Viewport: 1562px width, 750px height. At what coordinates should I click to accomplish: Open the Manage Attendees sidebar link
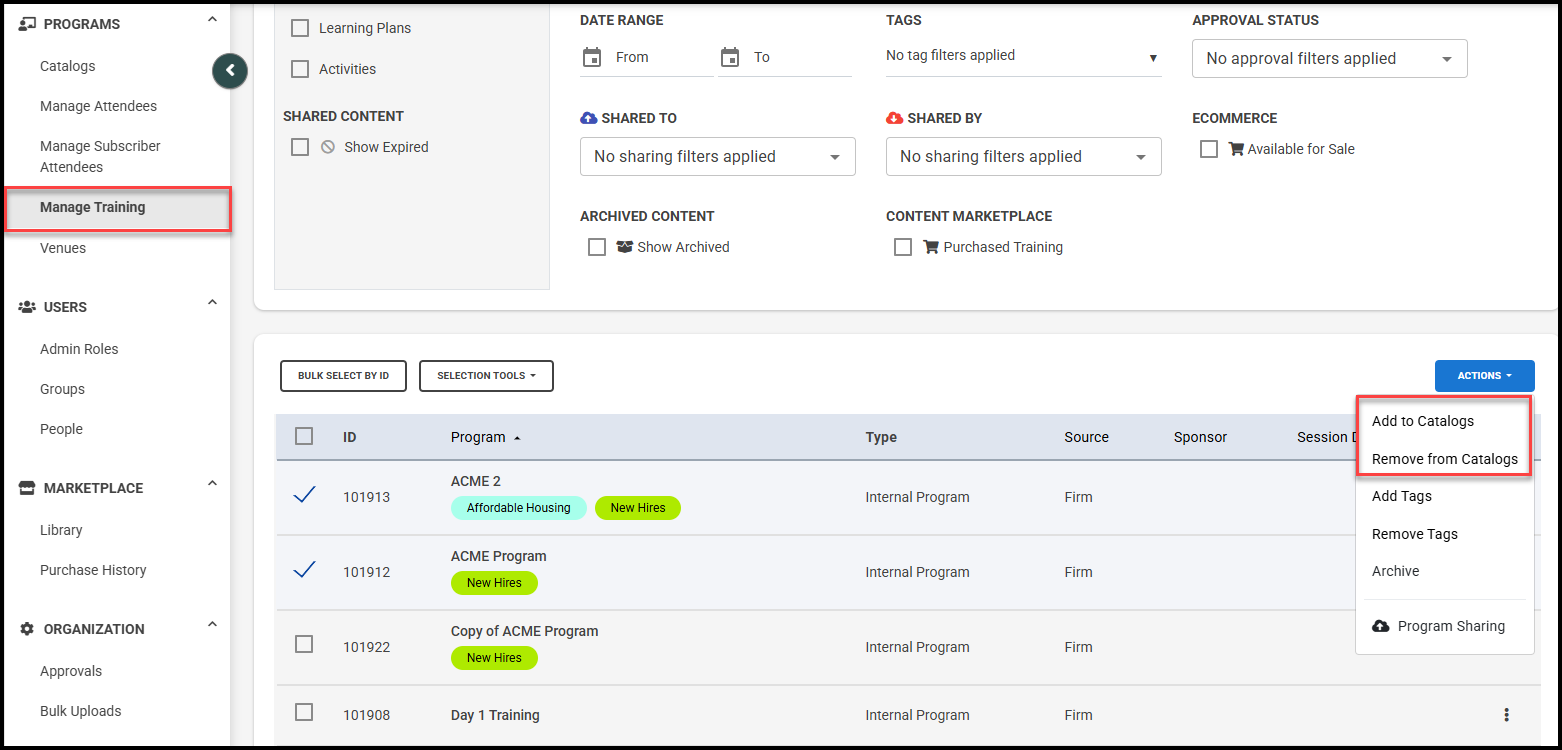pos(98,106)
